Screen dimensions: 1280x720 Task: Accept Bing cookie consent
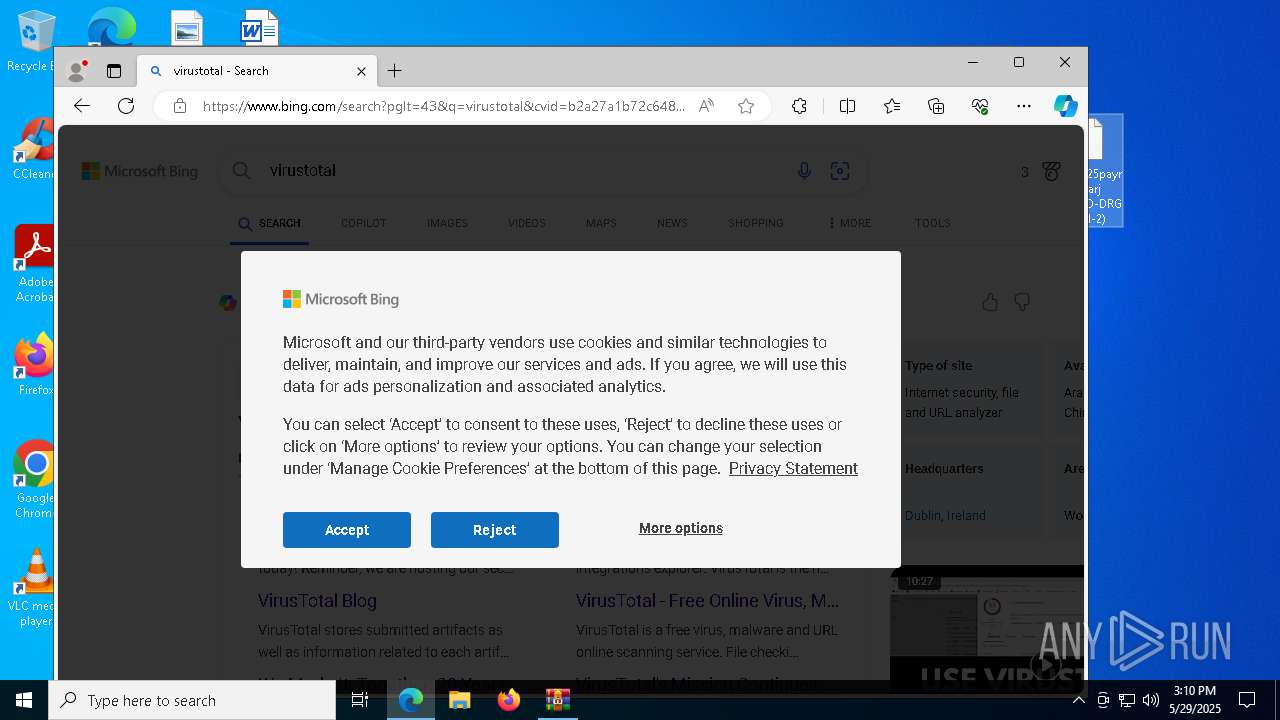pos(346,530)
